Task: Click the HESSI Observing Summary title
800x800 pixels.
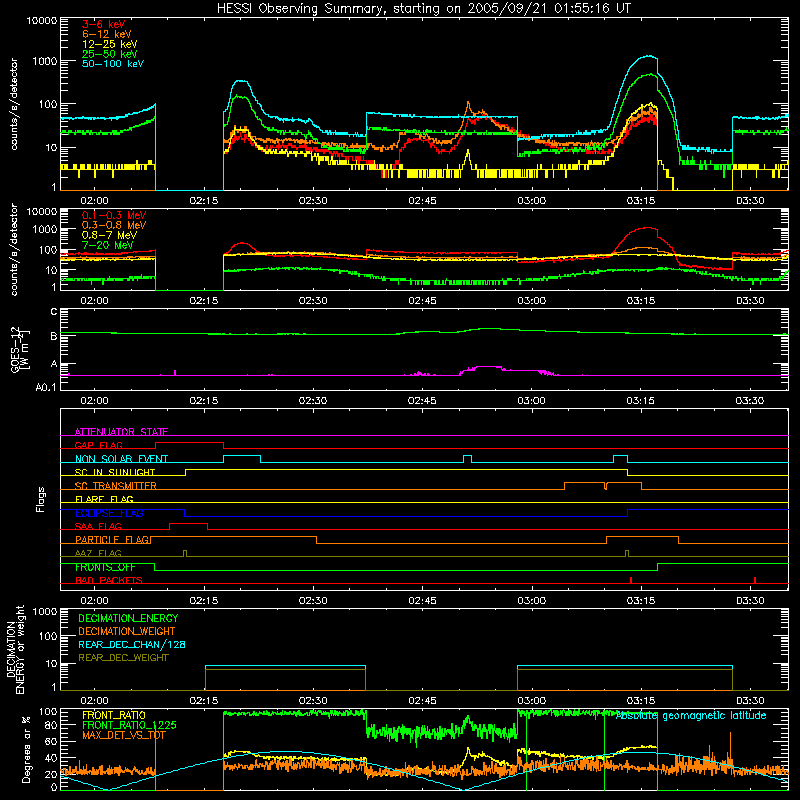Action: pyautogui.click(x=423, y=8)
